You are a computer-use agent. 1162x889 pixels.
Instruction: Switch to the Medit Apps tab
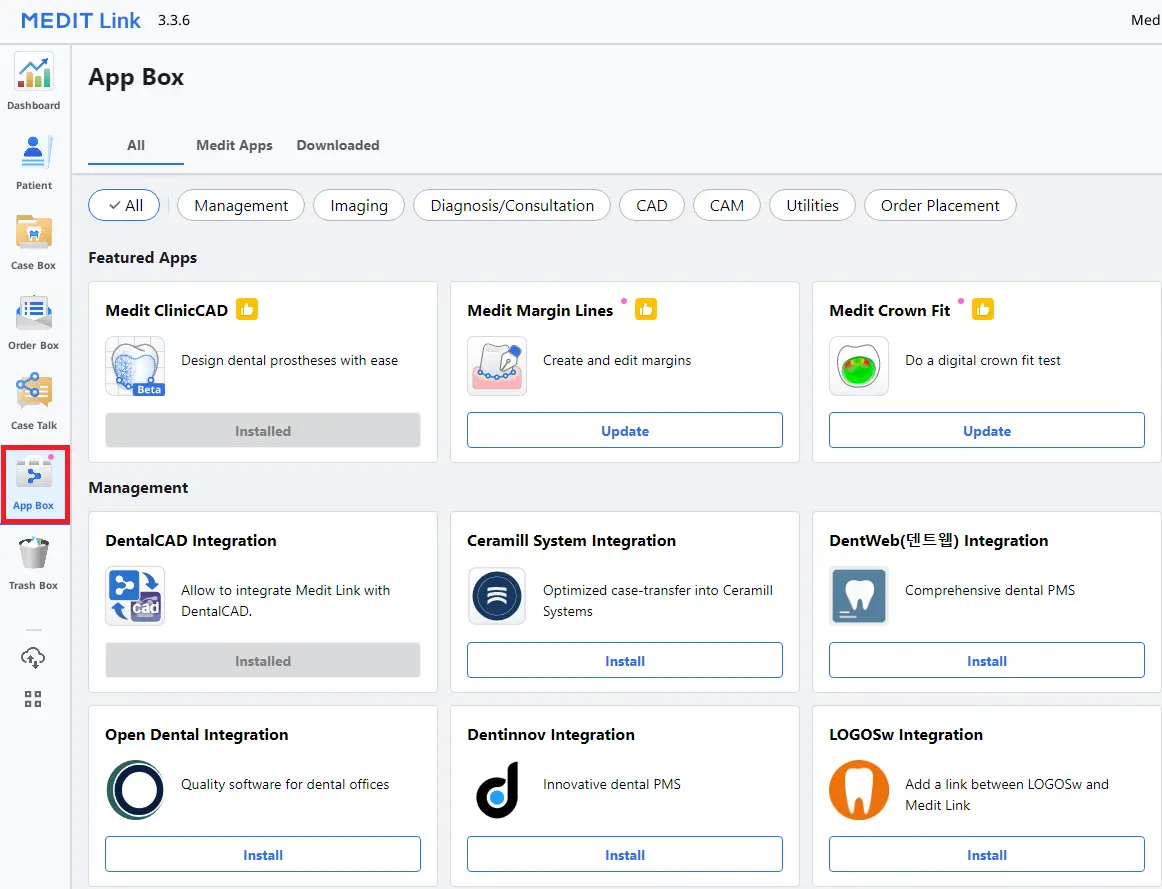pyautogui.click(x=234, y=145)
